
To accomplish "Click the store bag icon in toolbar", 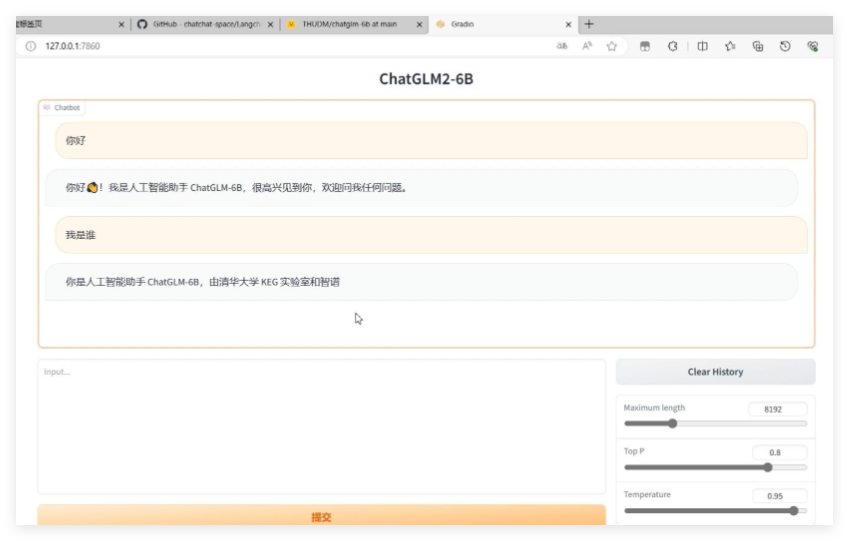I will pos(645,46).
